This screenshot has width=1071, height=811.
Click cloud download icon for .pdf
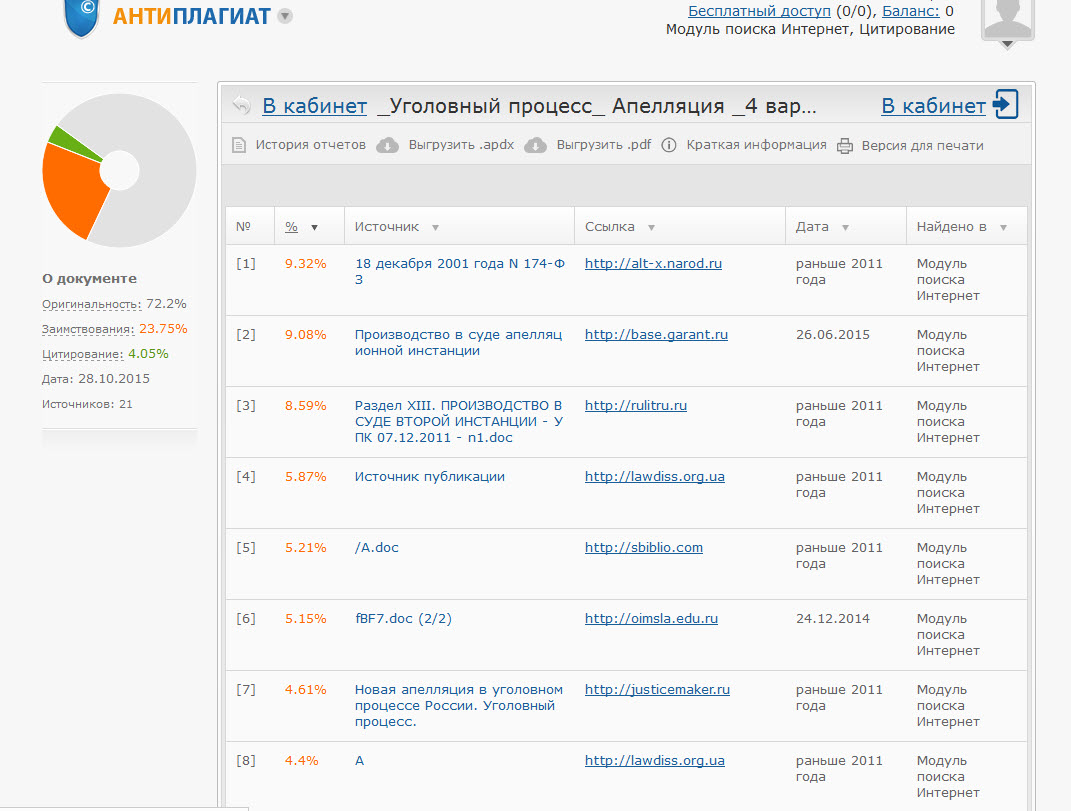click(x=536, y=145)
